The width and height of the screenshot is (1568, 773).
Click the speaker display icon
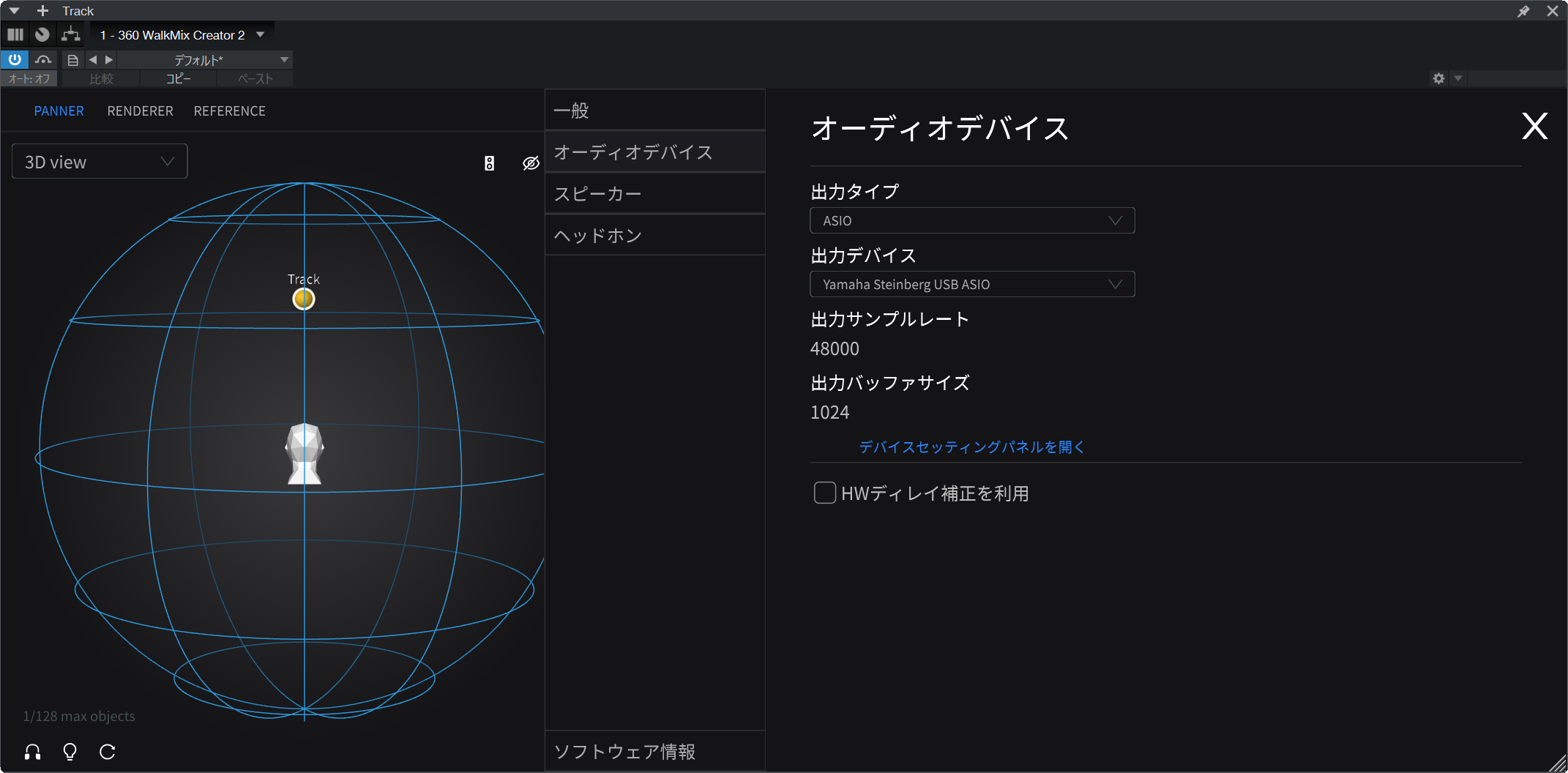[489, 163]
